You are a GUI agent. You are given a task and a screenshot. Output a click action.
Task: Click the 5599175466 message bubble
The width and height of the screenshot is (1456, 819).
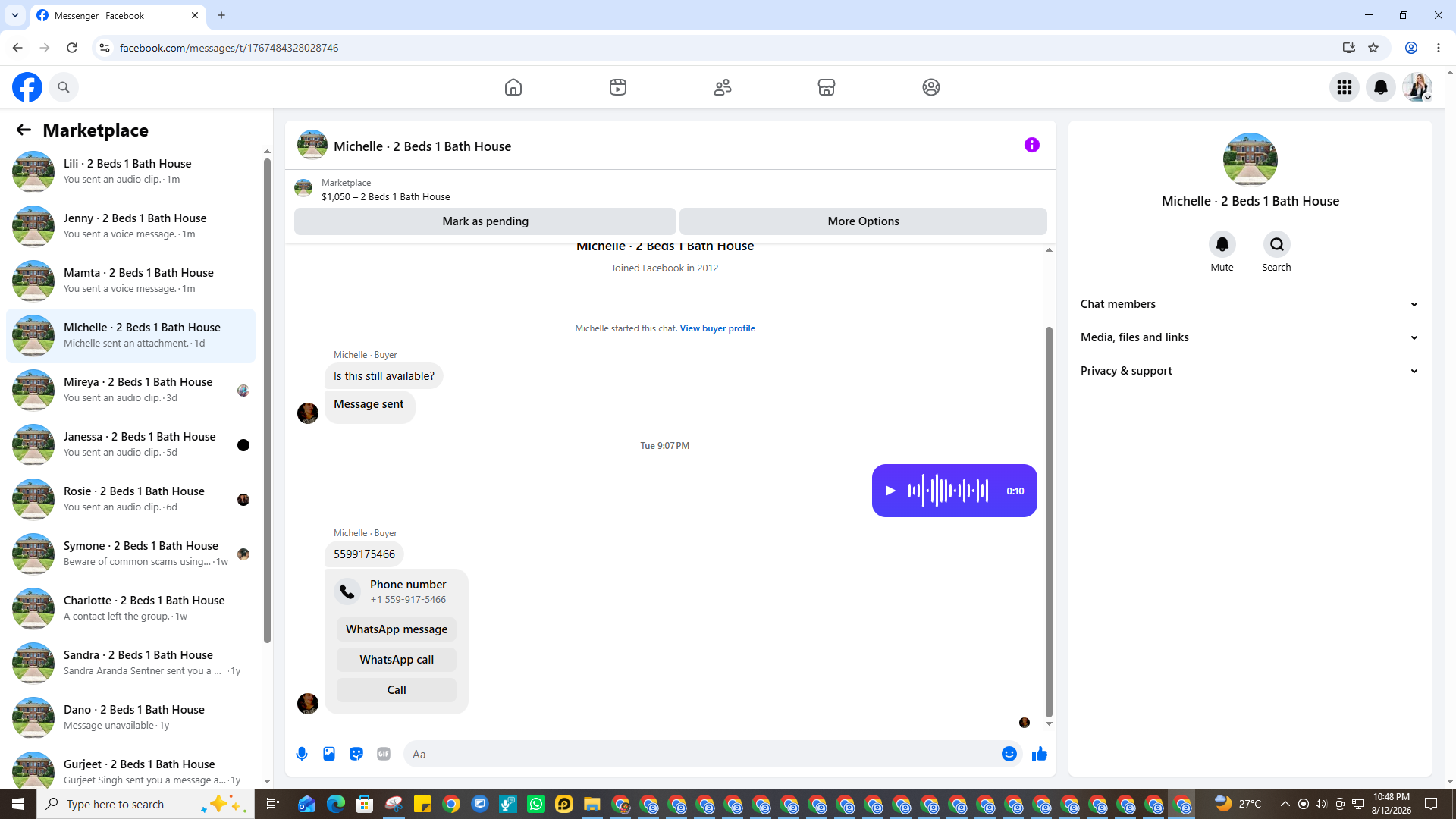pos(364,554)
